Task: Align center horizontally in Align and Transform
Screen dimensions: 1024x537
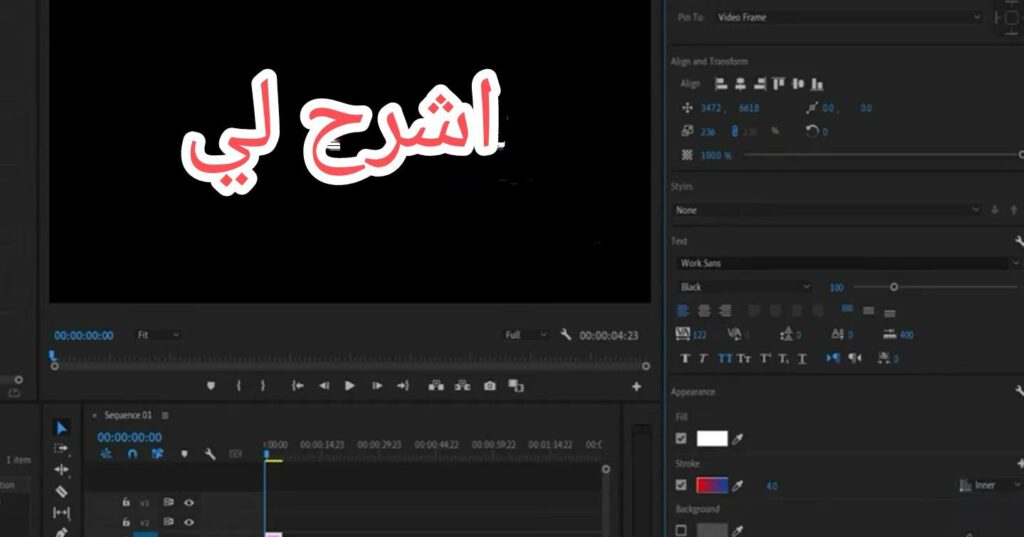Action: [x=741, y=84]
